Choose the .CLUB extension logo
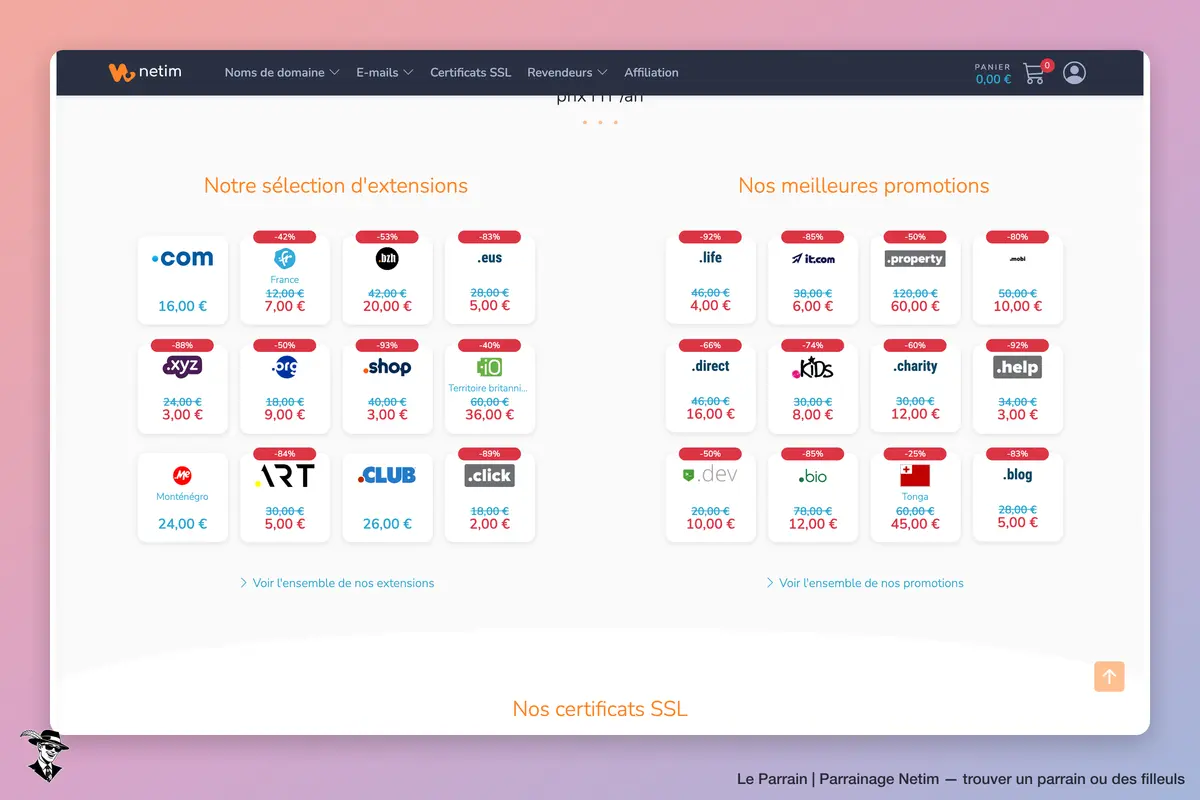The image size is (1200, 800). click(387, 475)
